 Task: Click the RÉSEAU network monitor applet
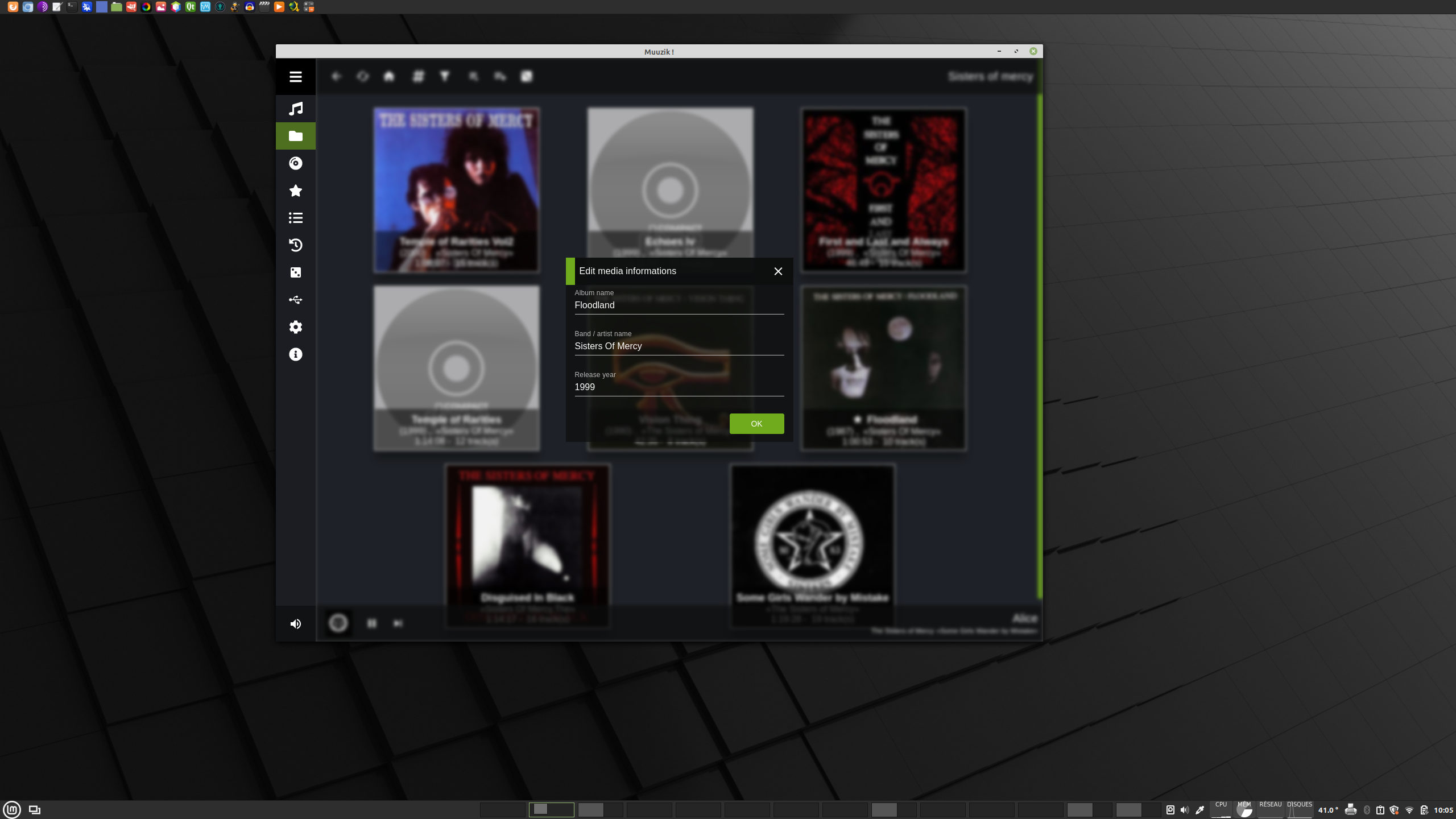(1270, 809)
